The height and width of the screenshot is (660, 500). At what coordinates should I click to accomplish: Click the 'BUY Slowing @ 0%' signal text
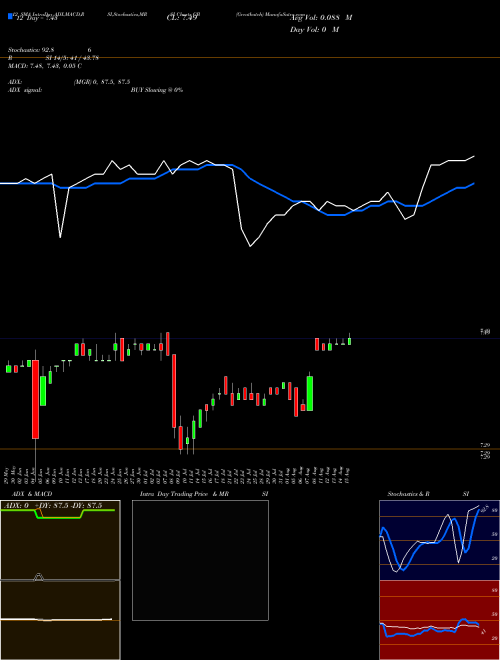point(157,90)
